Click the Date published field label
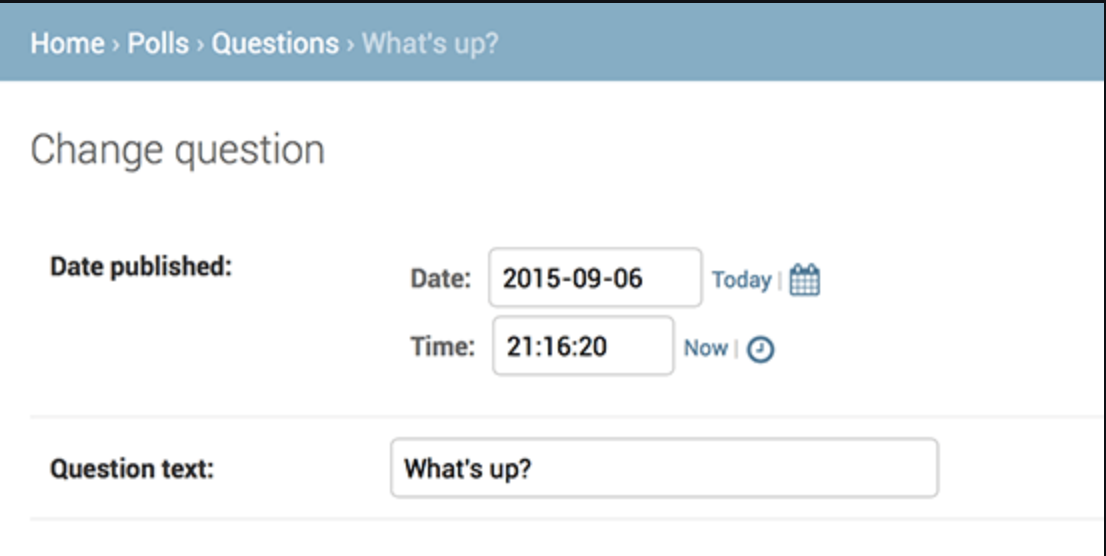The height and width of the screenshot is (556, 1106). 141,267
